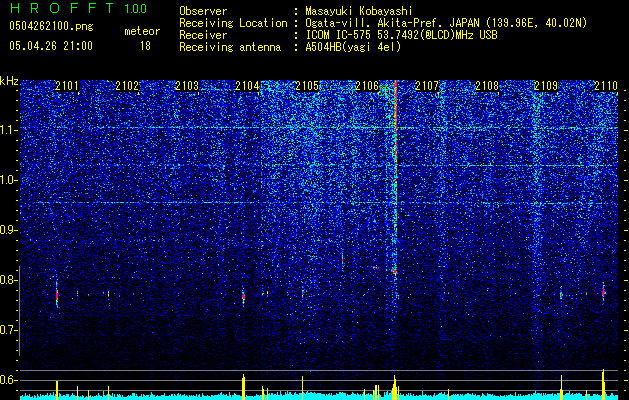The image size is (629, 400).
Task: Click the Receiving antenna field label
Action: pyautogui.click(x=230, y=47)
